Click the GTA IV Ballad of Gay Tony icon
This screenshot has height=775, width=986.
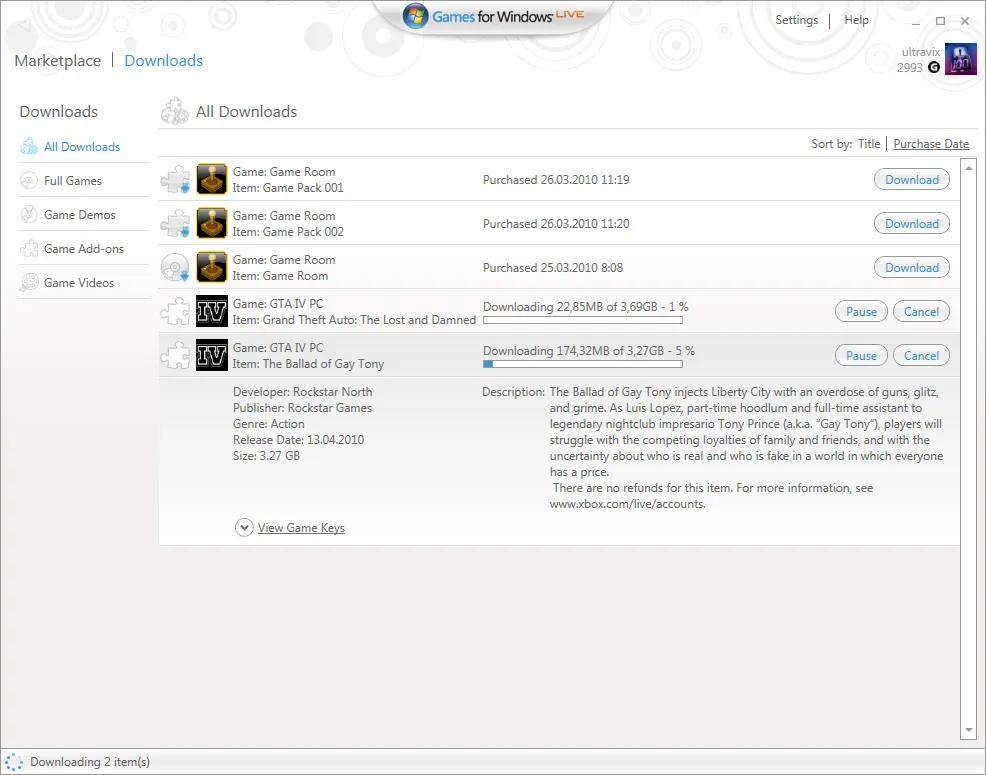(x=212, y=356)
